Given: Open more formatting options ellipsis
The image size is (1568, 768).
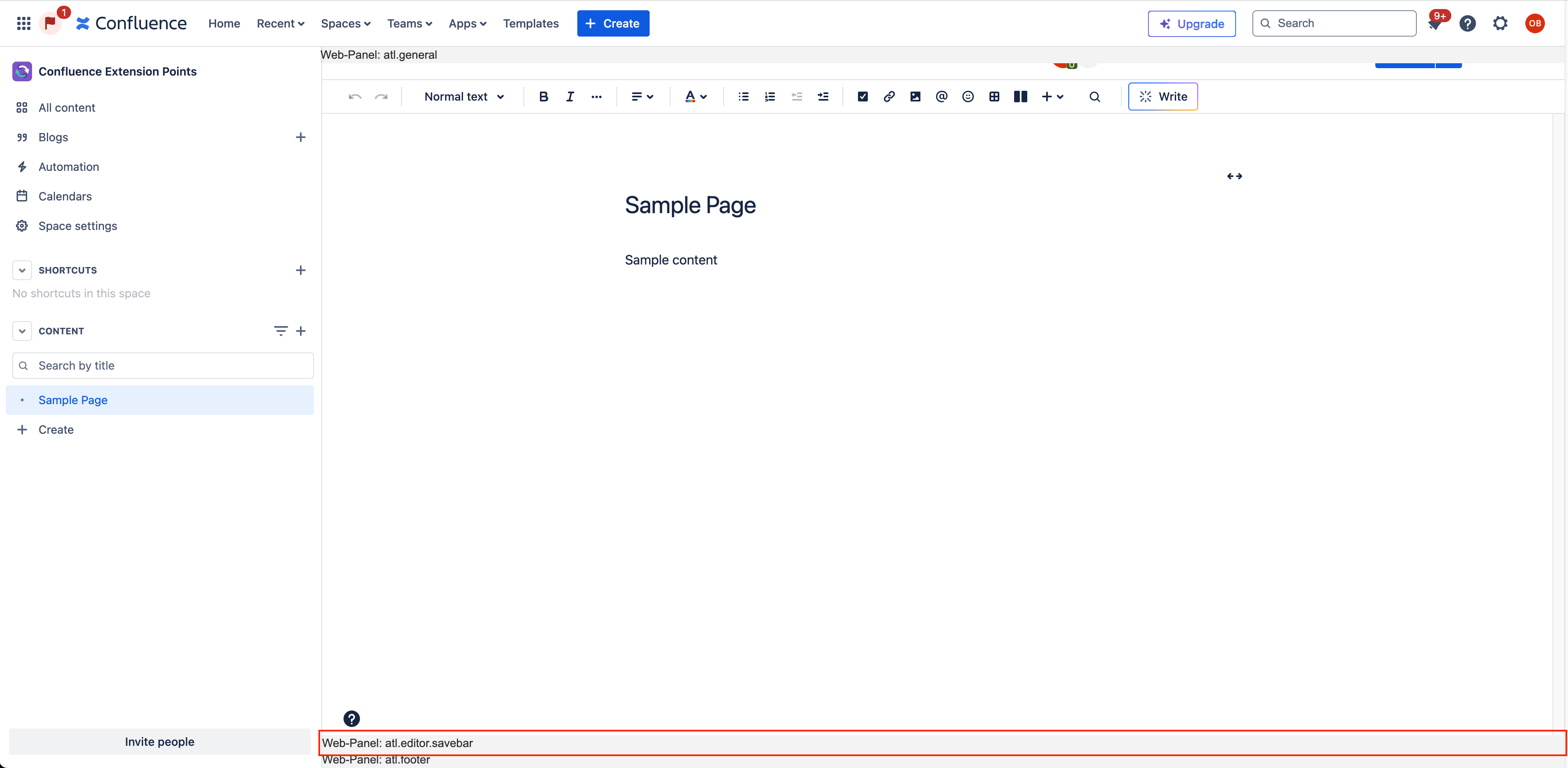Looking at the screenshot, I should click(597, 97).
